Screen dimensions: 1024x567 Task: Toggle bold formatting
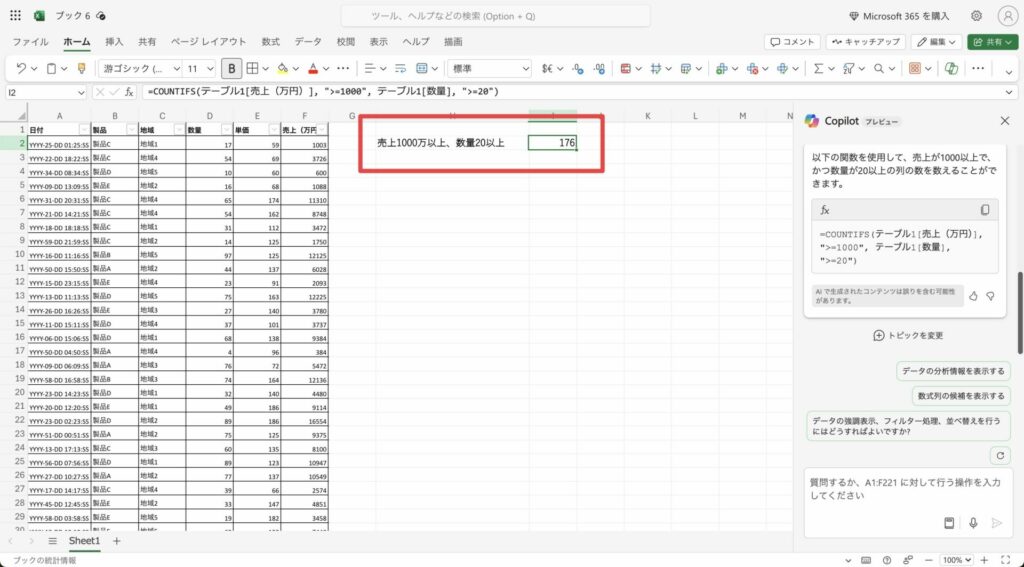232,69
